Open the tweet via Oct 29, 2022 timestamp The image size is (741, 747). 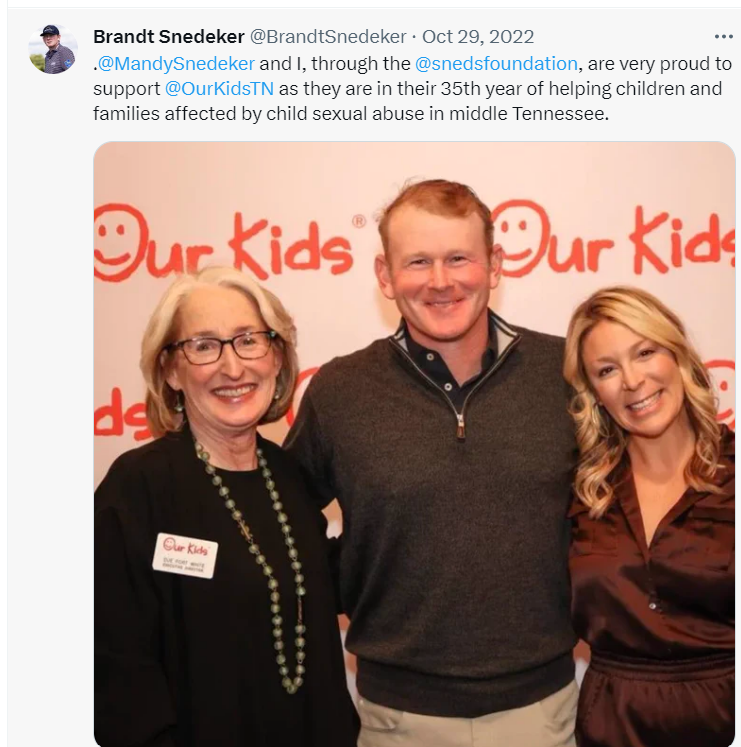click(x=478, y=37)
